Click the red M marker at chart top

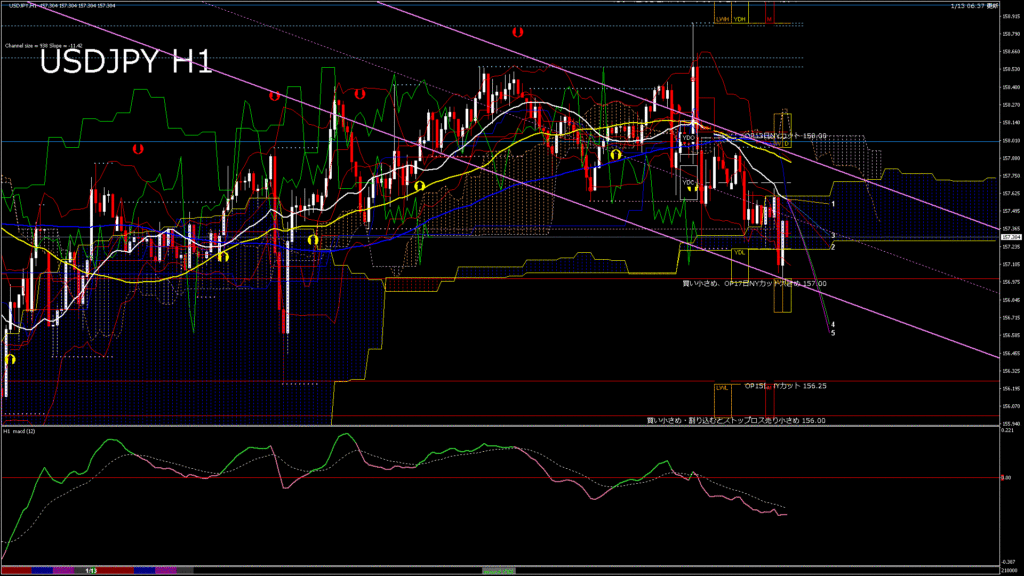[x=769, y=19]
